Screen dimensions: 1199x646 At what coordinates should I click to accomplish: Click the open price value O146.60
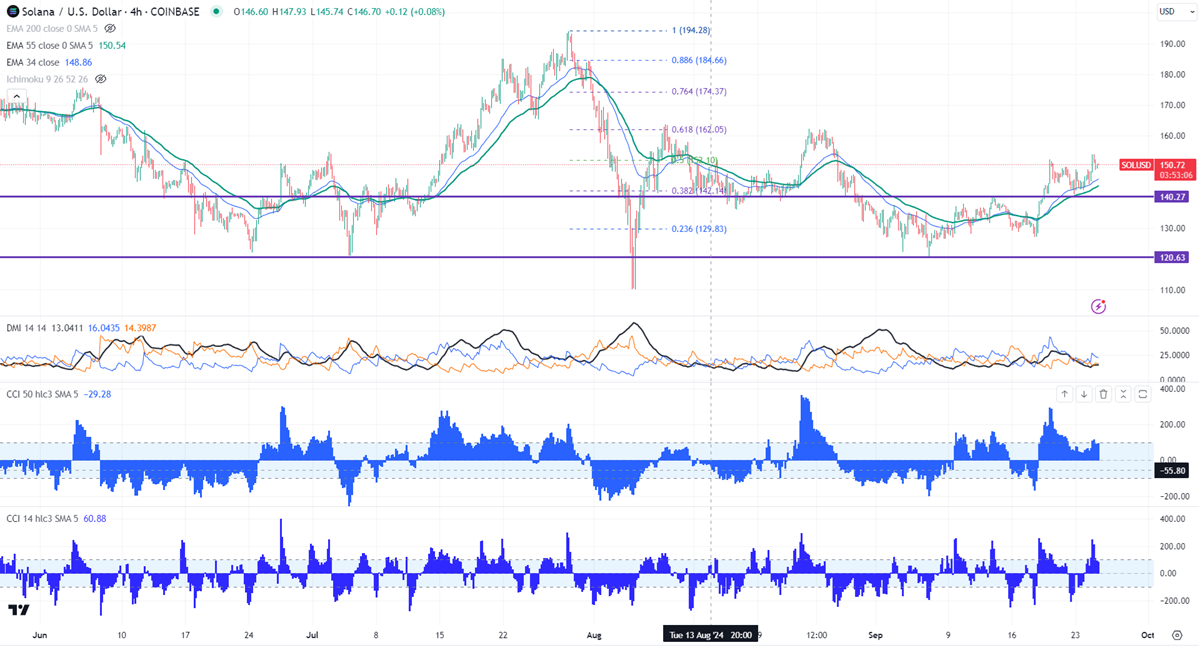pos(250,11)
